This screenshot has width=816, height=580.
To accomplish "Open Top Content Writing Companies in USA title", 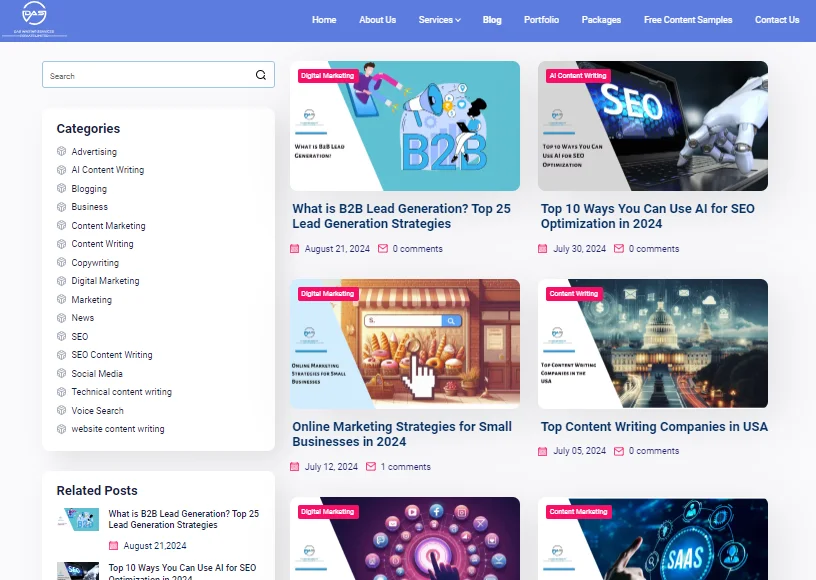I will 654,427.
